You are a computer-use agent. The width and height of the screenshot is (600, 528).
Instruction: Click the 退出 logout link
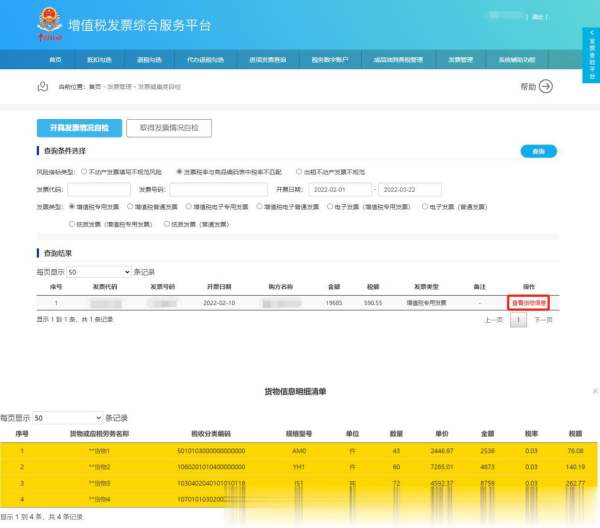pos(539,17)
